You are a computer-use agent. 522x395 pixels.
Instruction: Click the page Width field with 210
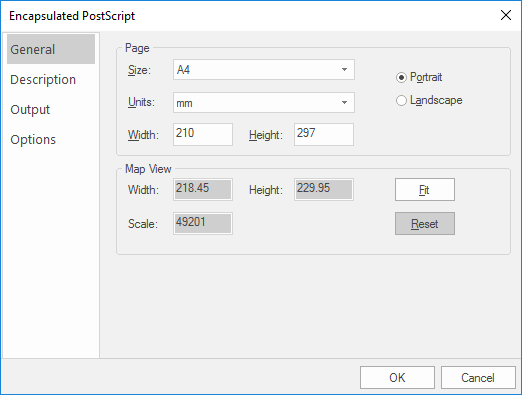[203, 134]
